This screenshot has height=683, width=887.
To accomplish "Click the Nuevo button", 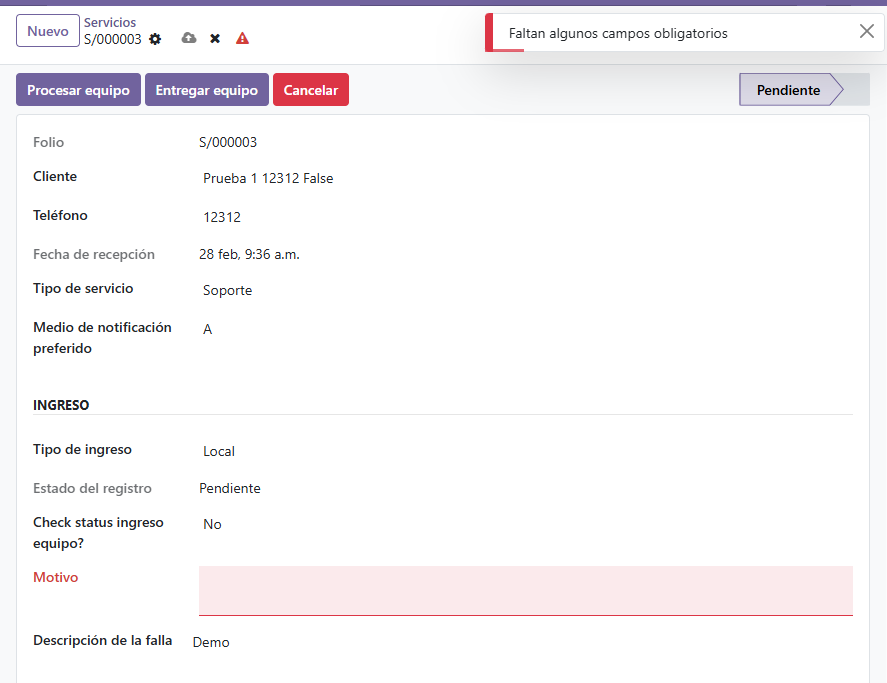I will point(47,30).
